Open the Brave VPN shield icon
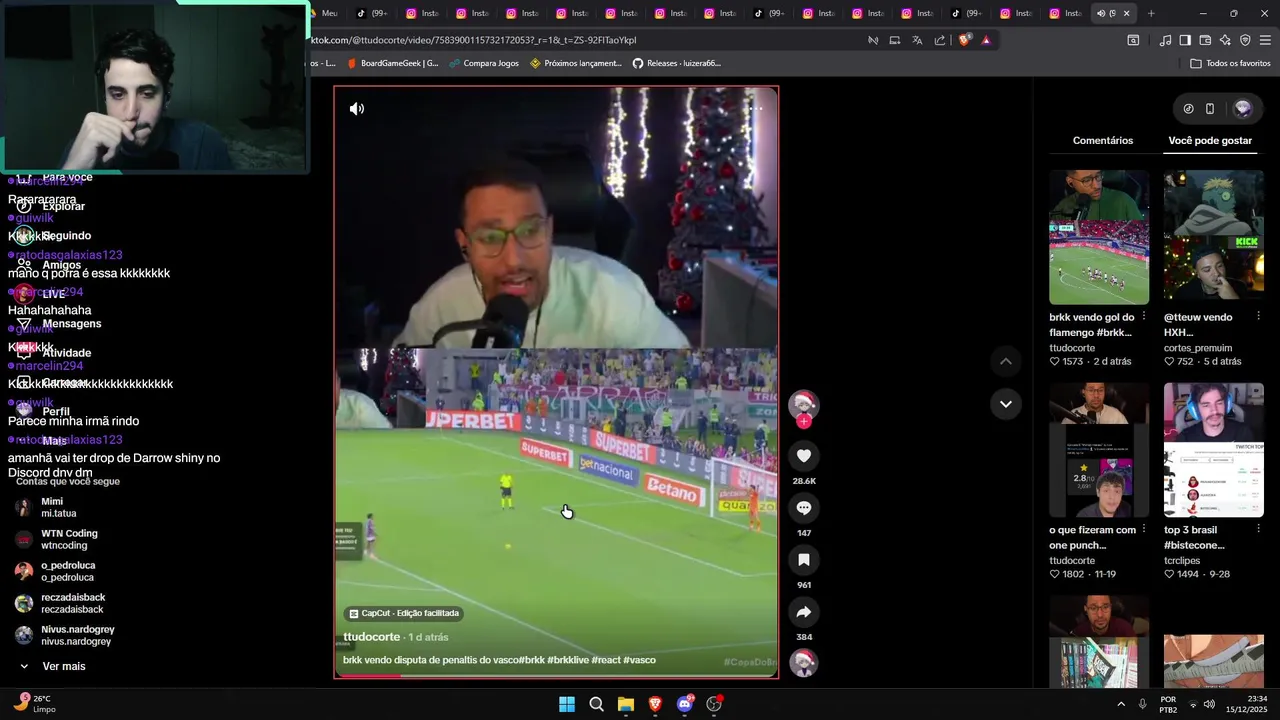This screenshot has height=720, width=1280. click(1245, 40)
